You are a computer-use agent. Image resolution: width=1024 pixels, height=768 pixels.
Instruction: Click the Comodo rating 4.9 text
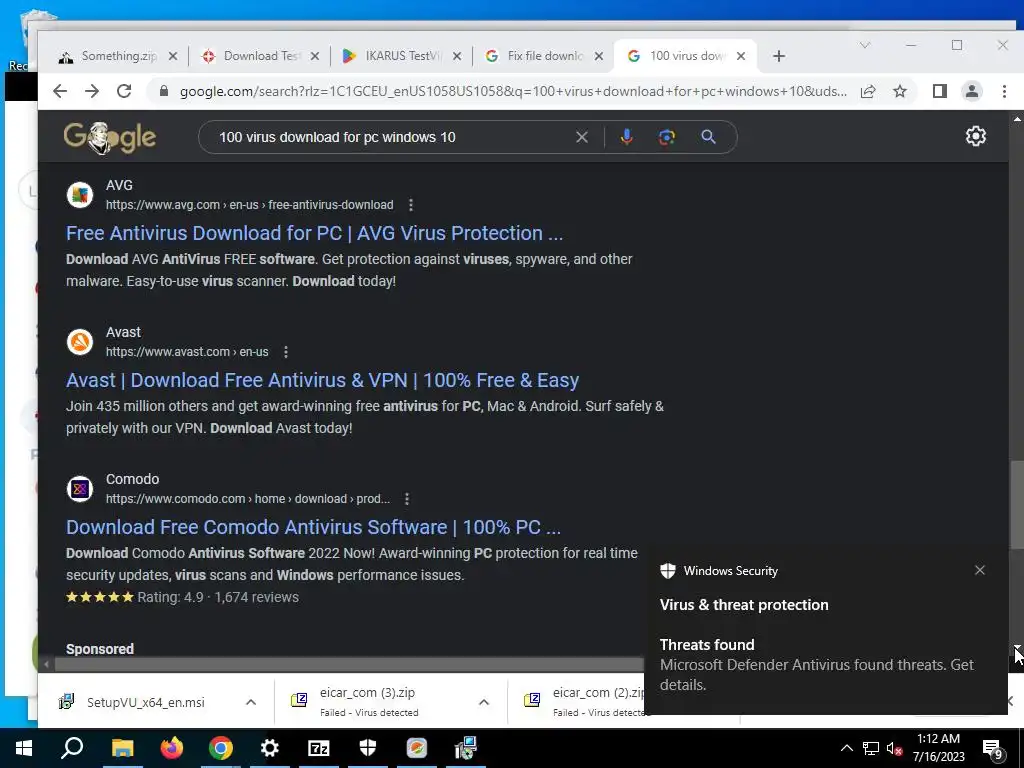click(170, 598)
